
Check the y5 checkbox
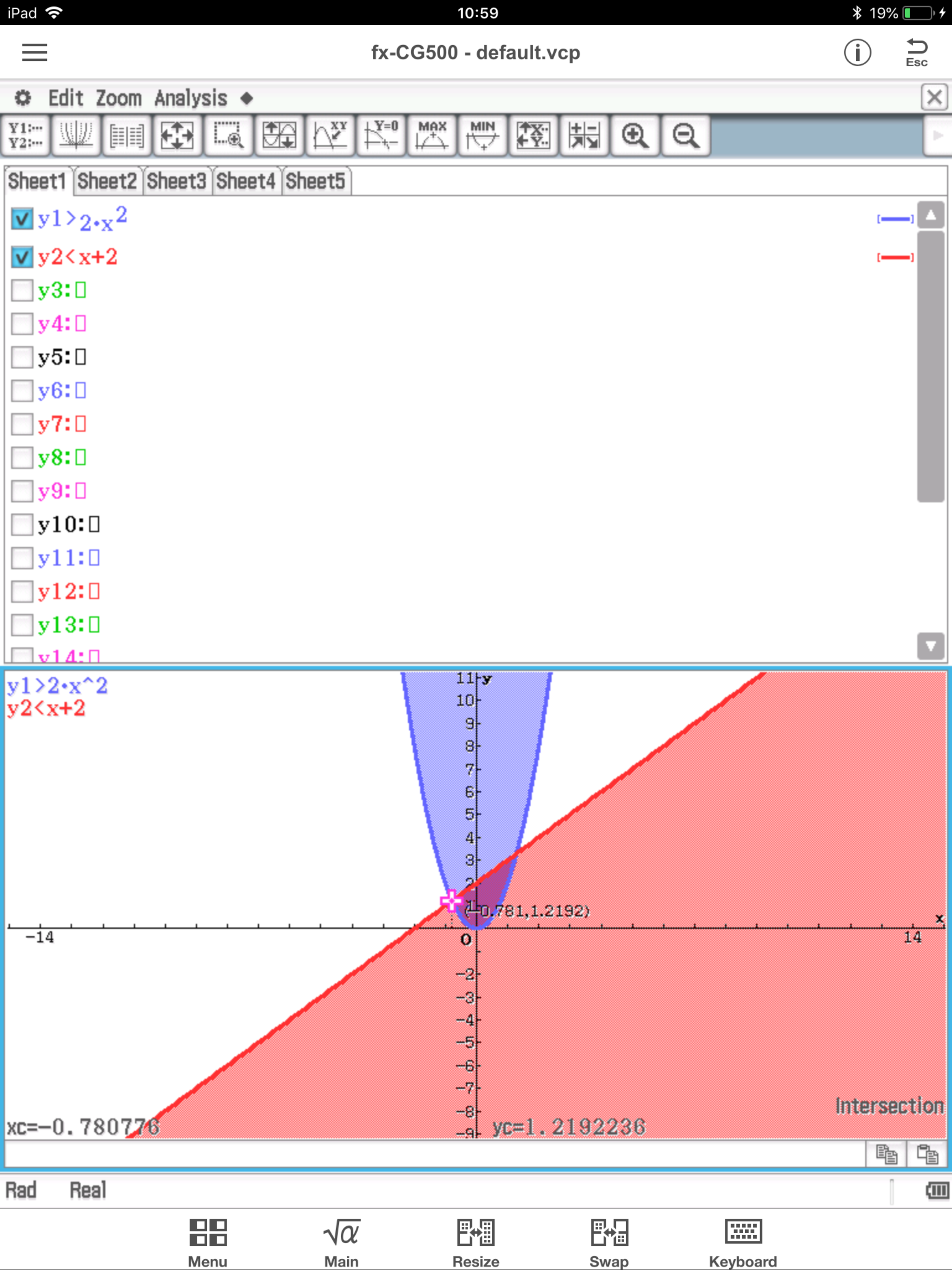tap(22, 357)
